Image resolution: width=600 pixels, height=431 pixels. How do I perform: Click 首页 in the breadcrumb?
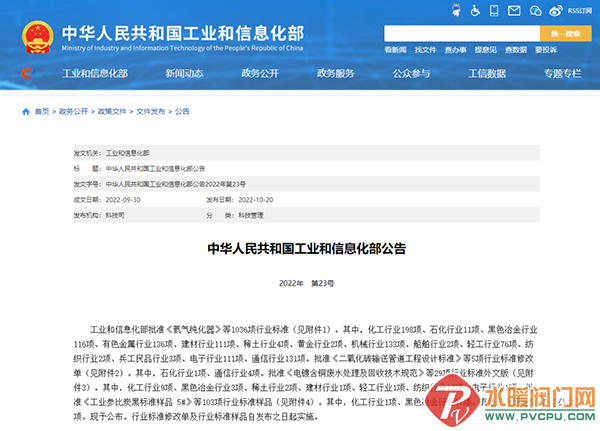coord(42,111)
